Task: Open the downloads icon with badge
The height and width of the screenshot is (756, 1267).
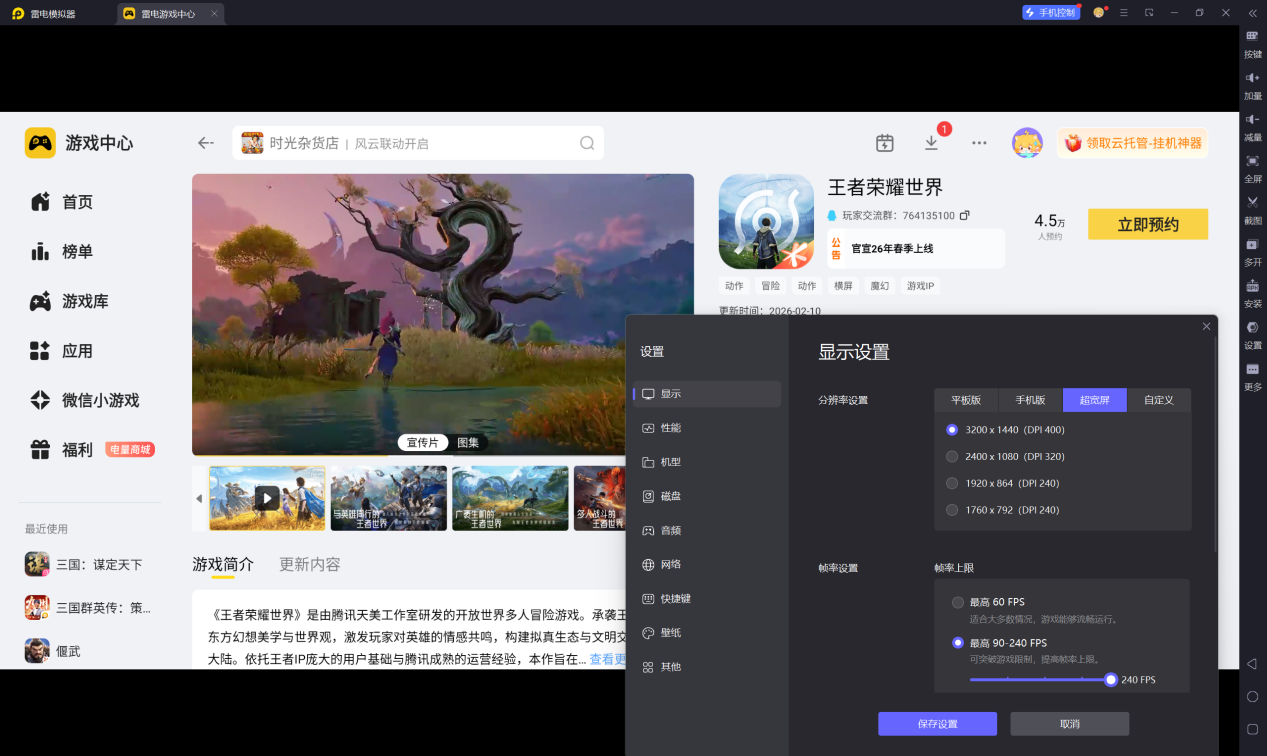Action: tap(932, 143)
